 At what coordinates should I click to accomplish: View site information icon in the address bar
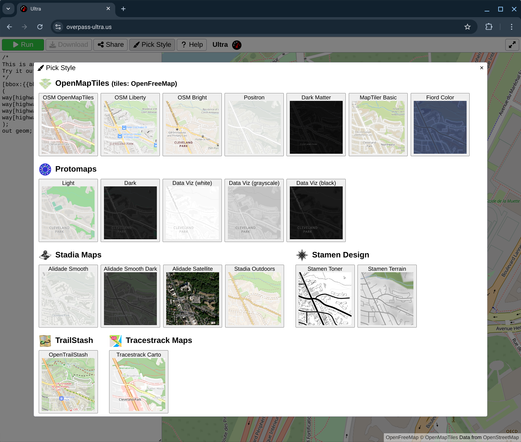click(58, 27)
